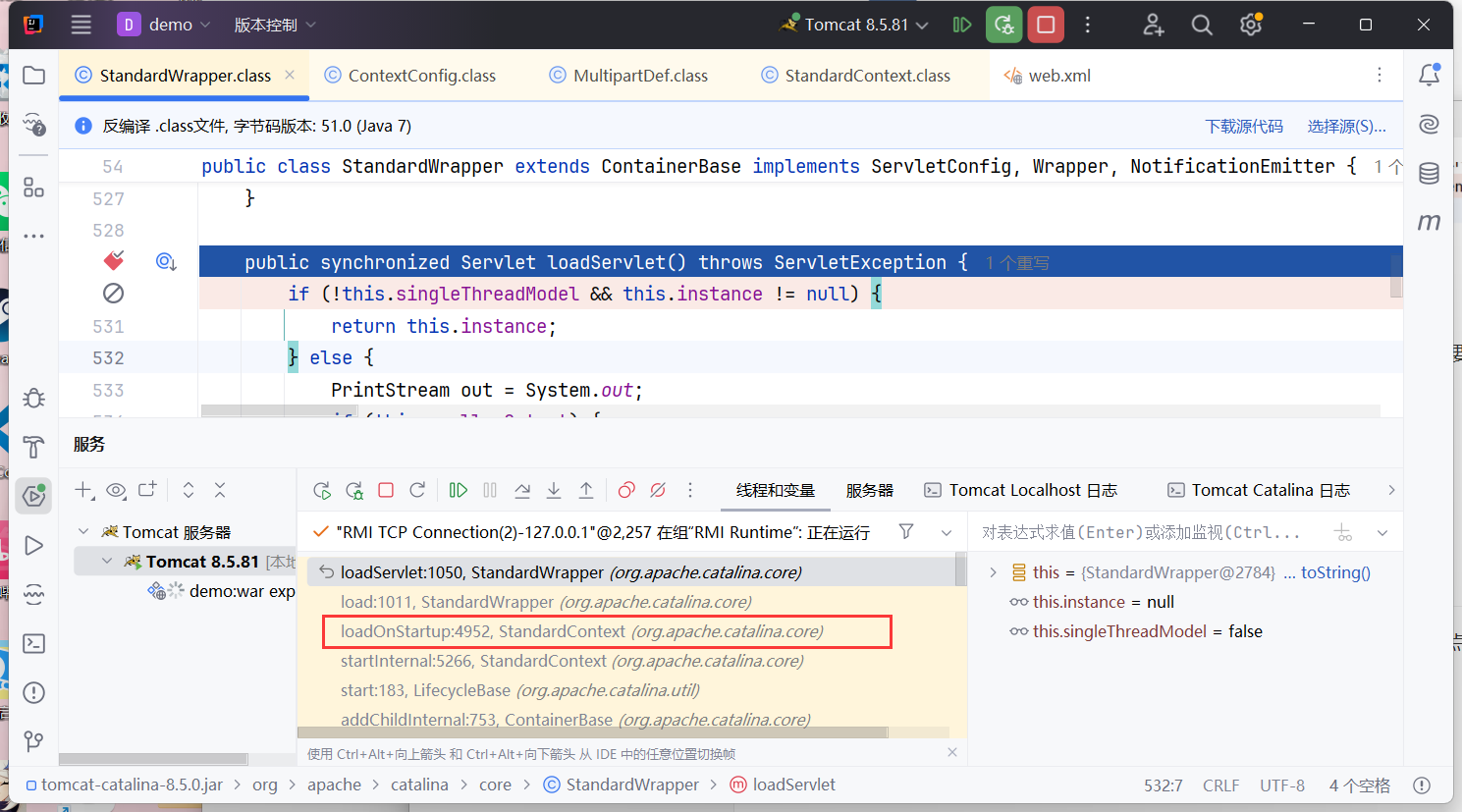Open the Debug tool window bug icon

tap(33, 398)
